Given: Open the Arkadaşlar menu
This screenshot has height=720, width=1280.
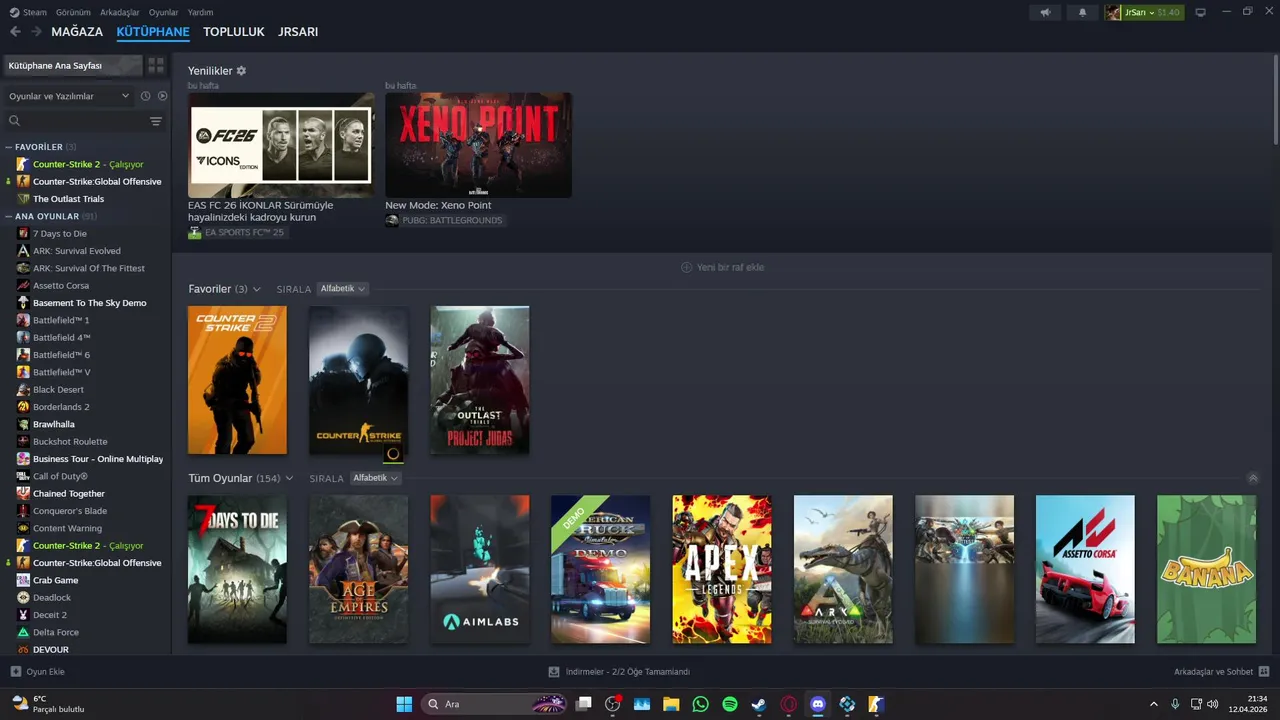Looking at the screenshot, I should [x=120, y=12].
